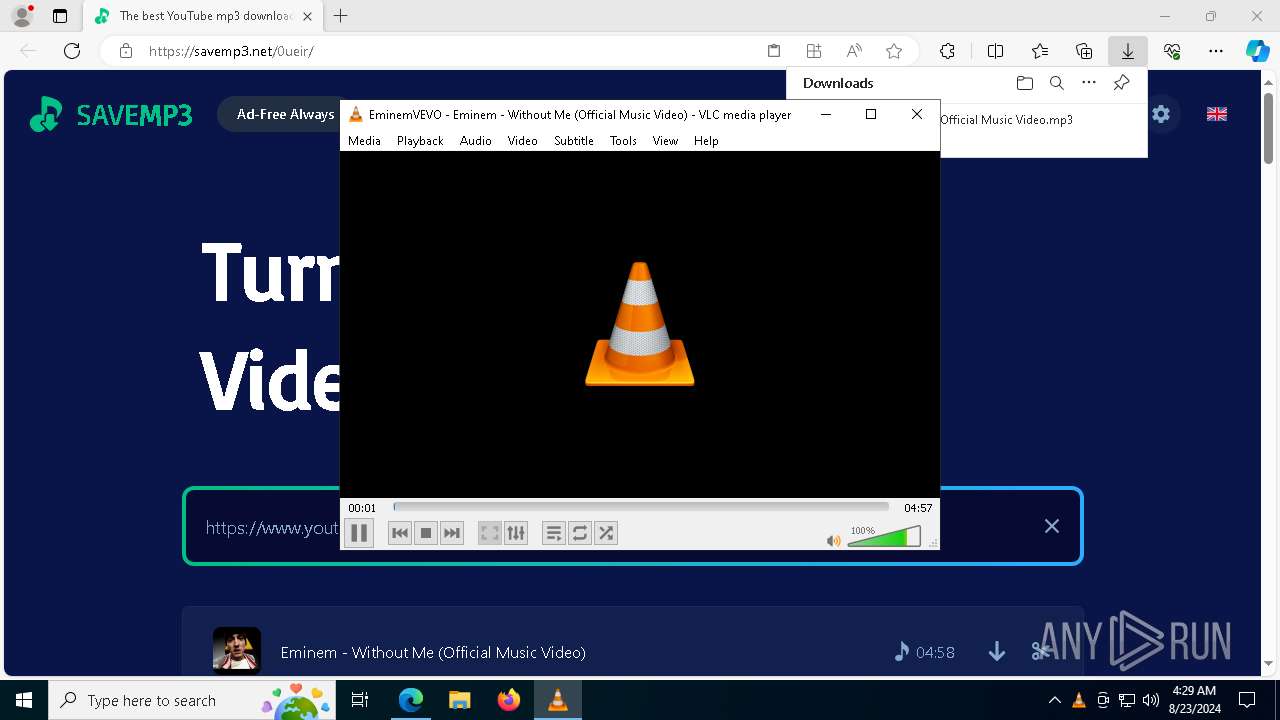Open the browser tab actions menu
This screenshot has width=1280, height=720.
tap(60, 16)
